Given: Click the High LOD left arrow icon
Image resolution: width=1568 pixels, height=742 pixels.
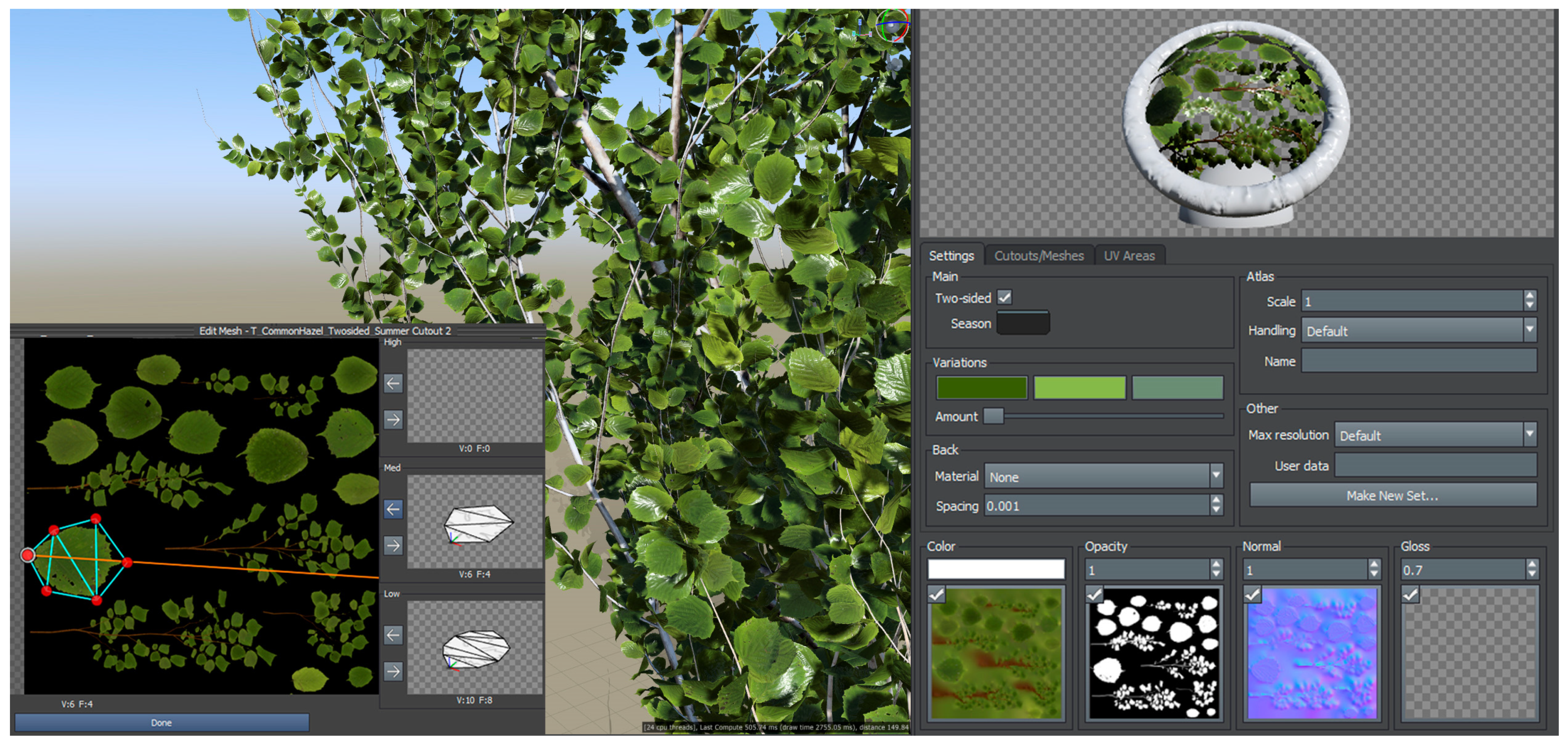Looking at the screenshot, I should pos(393,384).
